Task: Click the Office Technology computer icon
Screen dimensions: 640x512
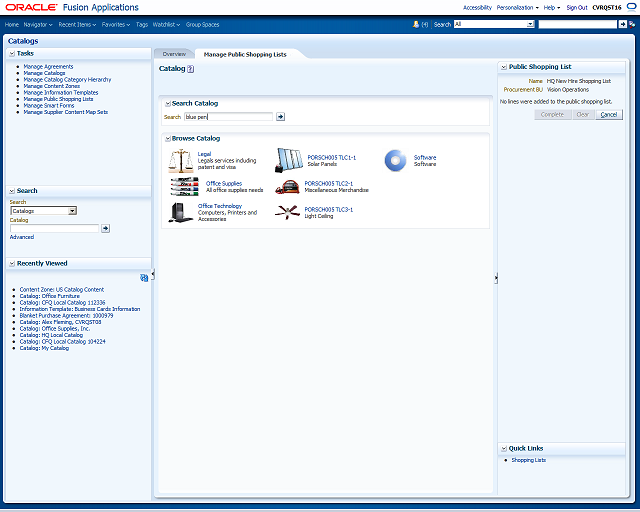Action: (x=180, y=212)
